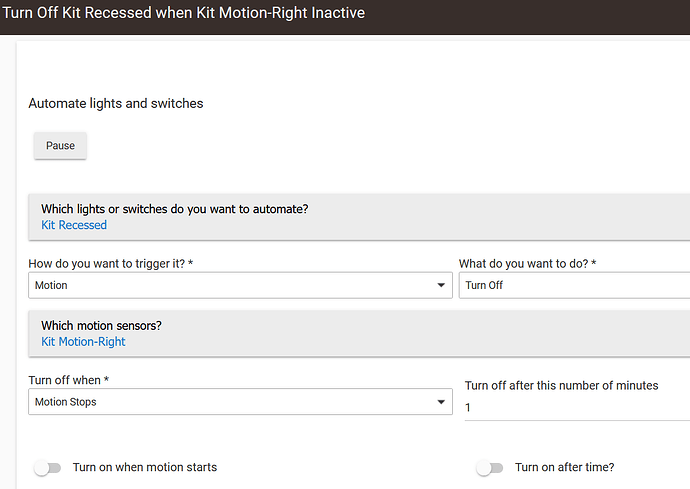This screenshot has width=690, height=489.
Task: Enable the 'Turn on when motion starts' switch
Action: (x=48, y=468)
